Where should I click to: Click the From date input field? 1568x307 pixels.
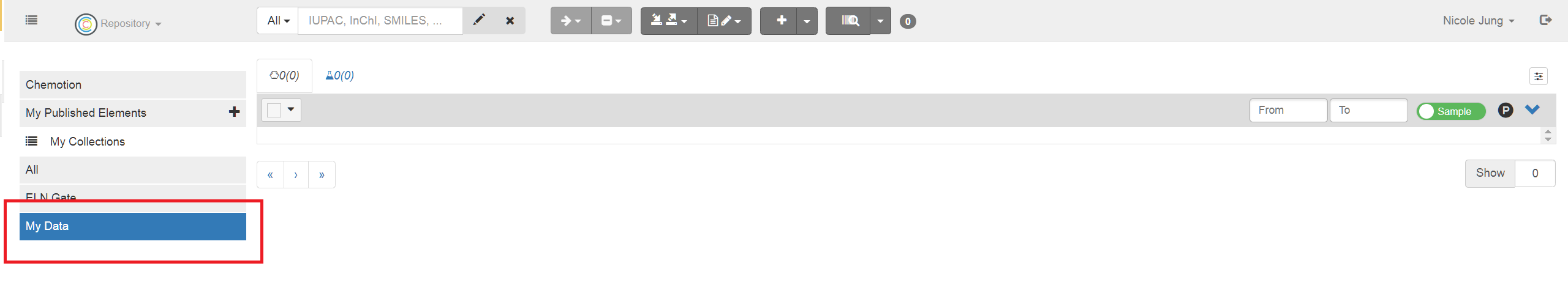[x=1288, y=110]
